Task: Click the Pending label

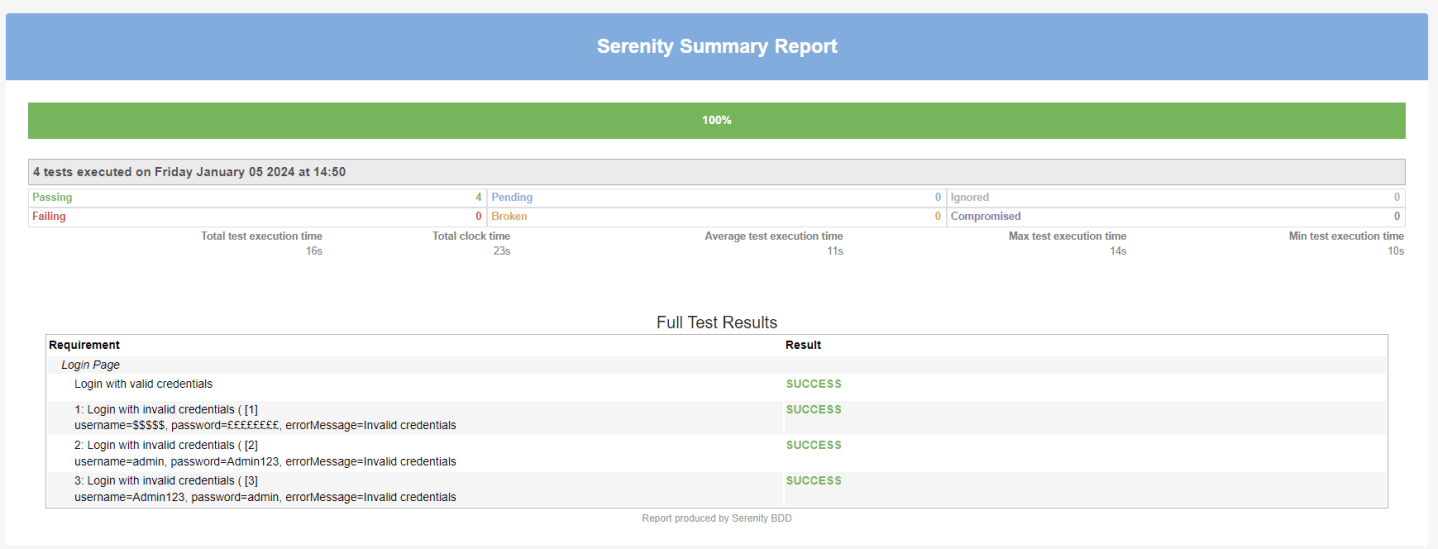Action: [512, 197]
